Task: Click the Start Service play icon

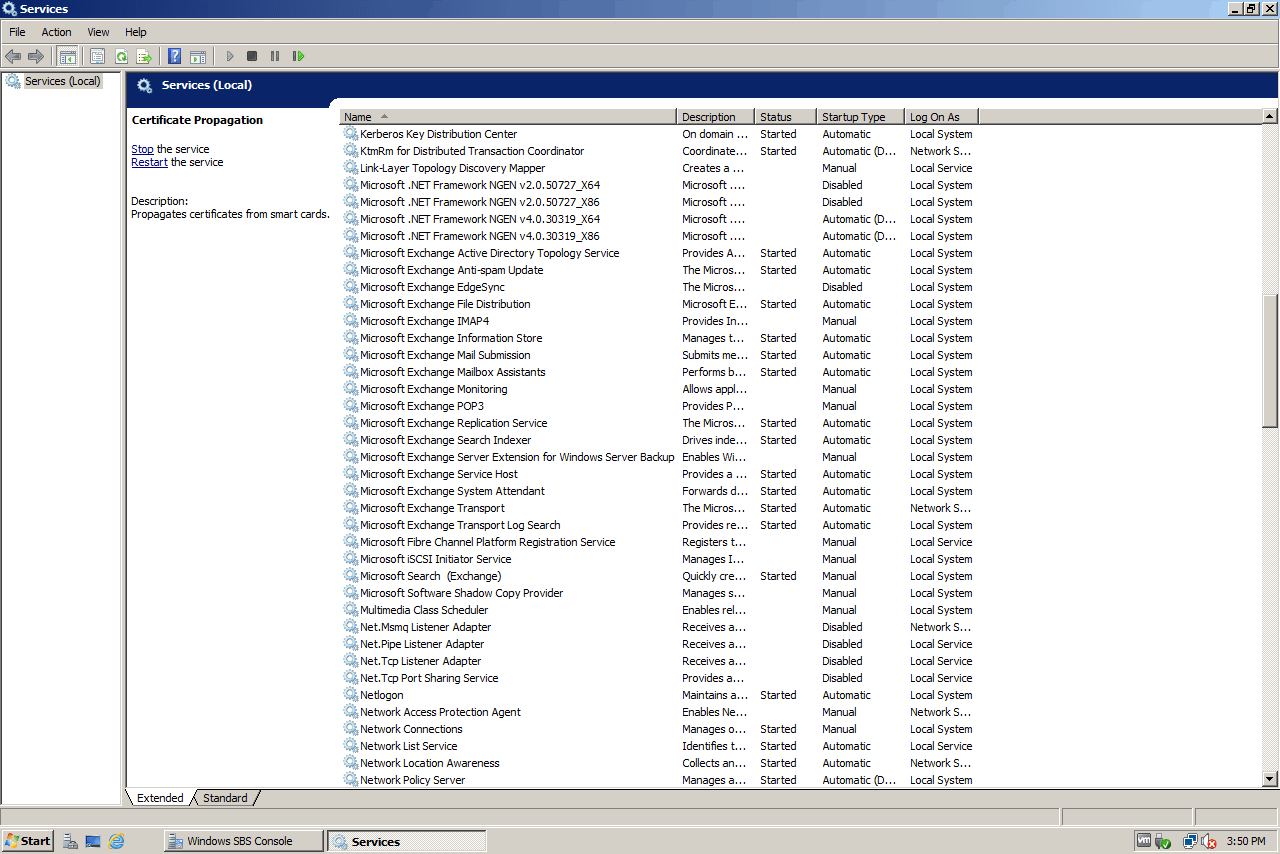Action: click(x=230, y=56)
